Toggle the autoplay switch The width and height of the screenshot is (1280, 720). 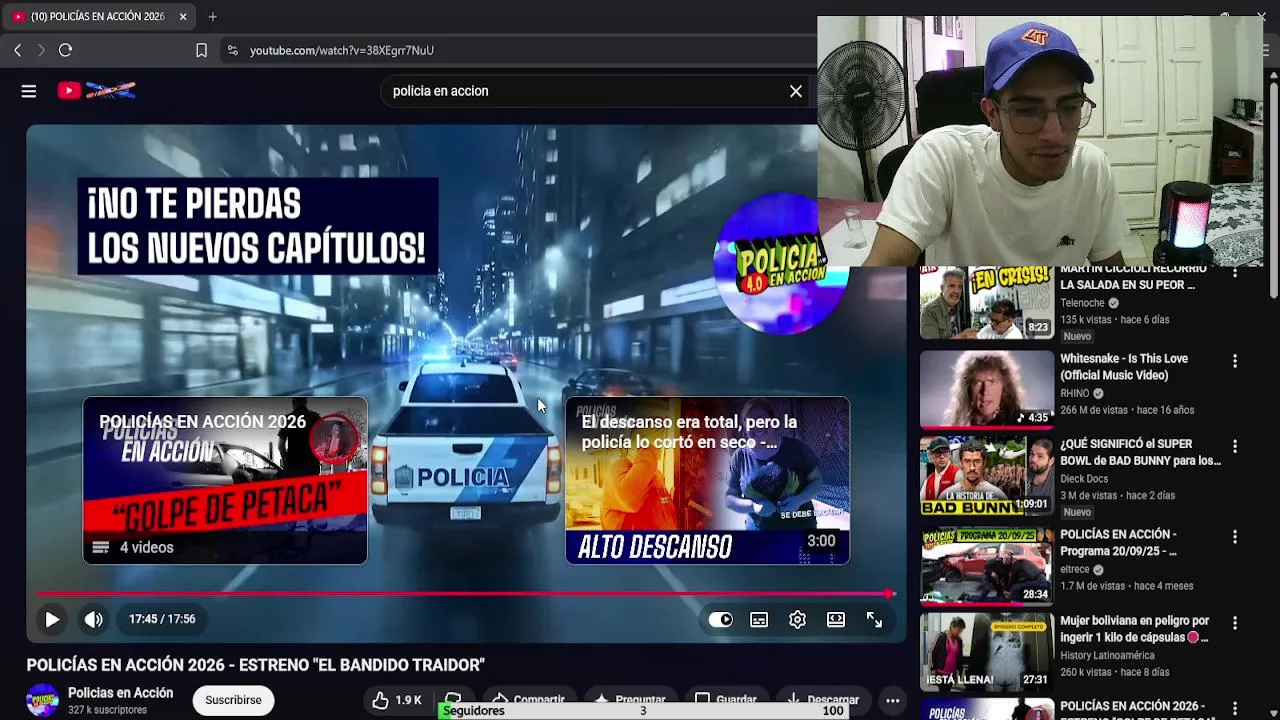click(720, 620)
